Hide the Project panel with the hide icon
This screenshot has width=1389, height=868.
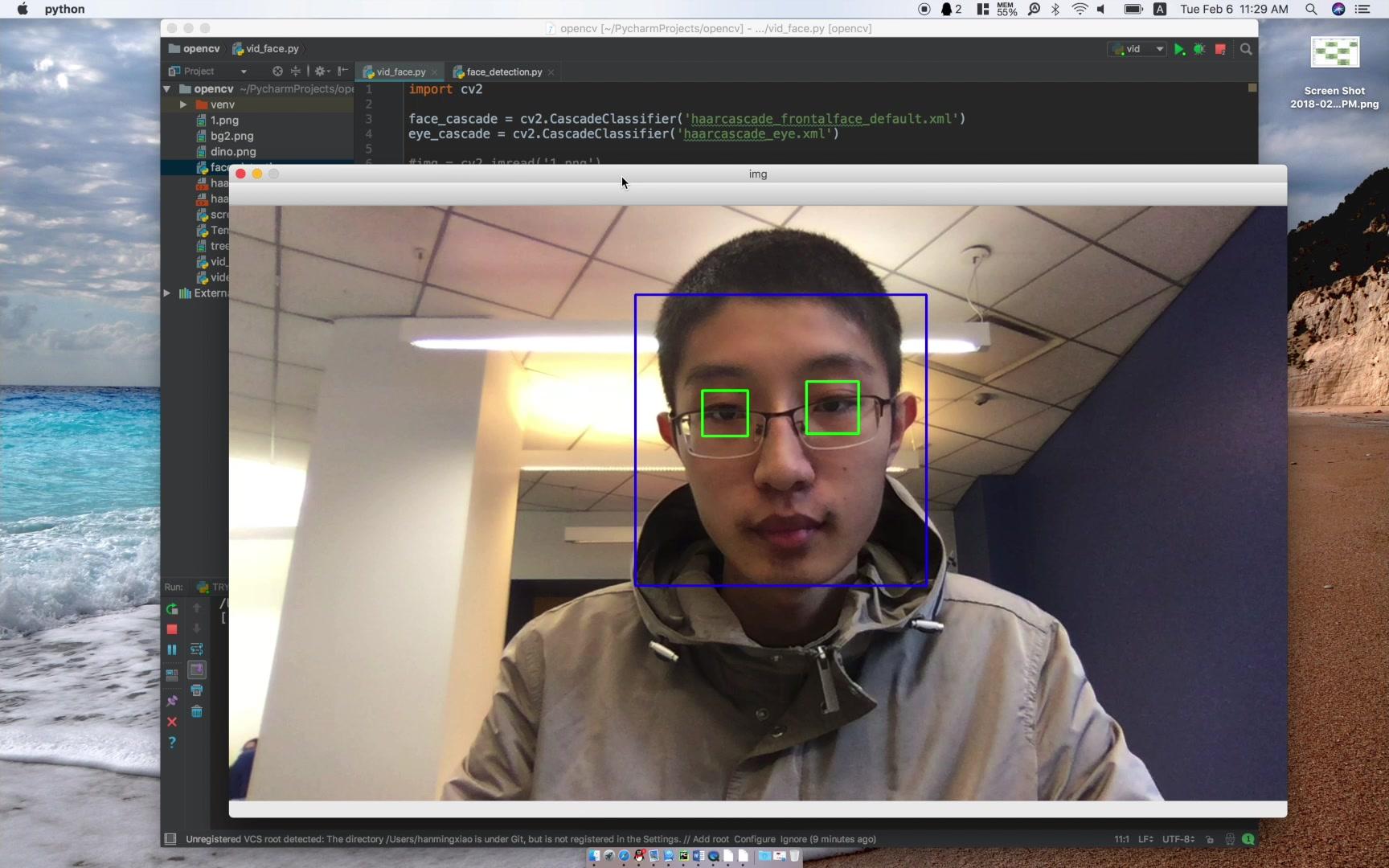tap(342, 72)
